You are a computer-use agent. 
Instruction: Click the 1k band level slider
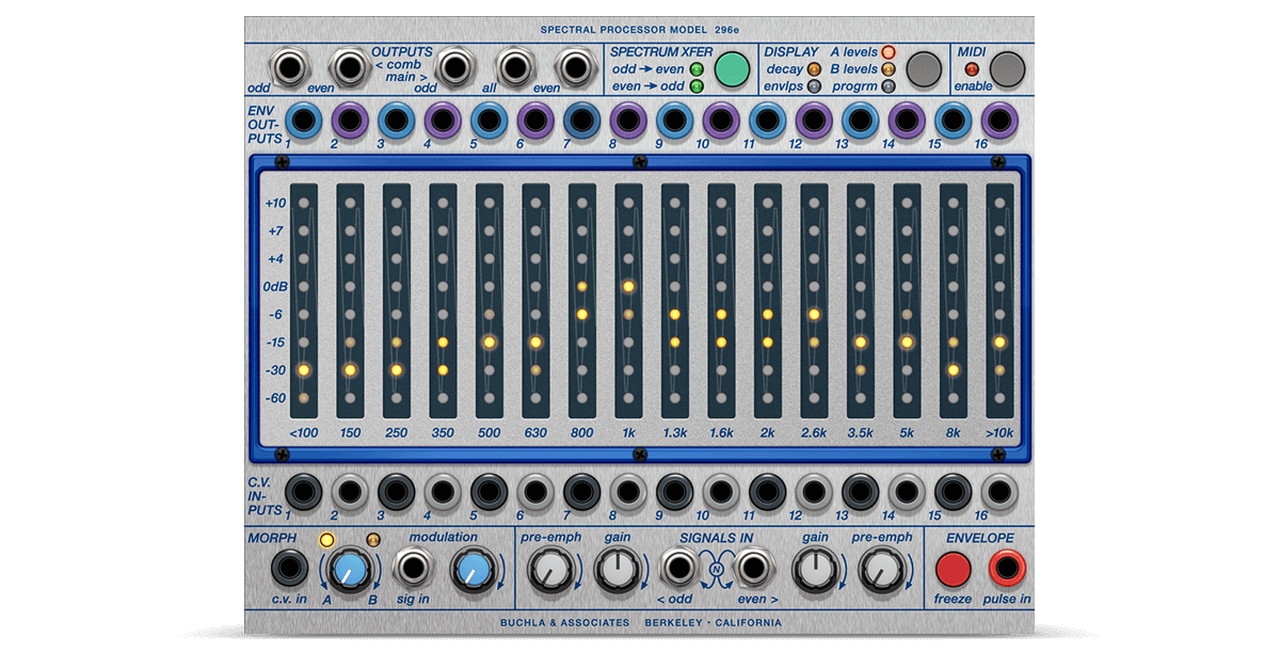click(x=628, y=300)
